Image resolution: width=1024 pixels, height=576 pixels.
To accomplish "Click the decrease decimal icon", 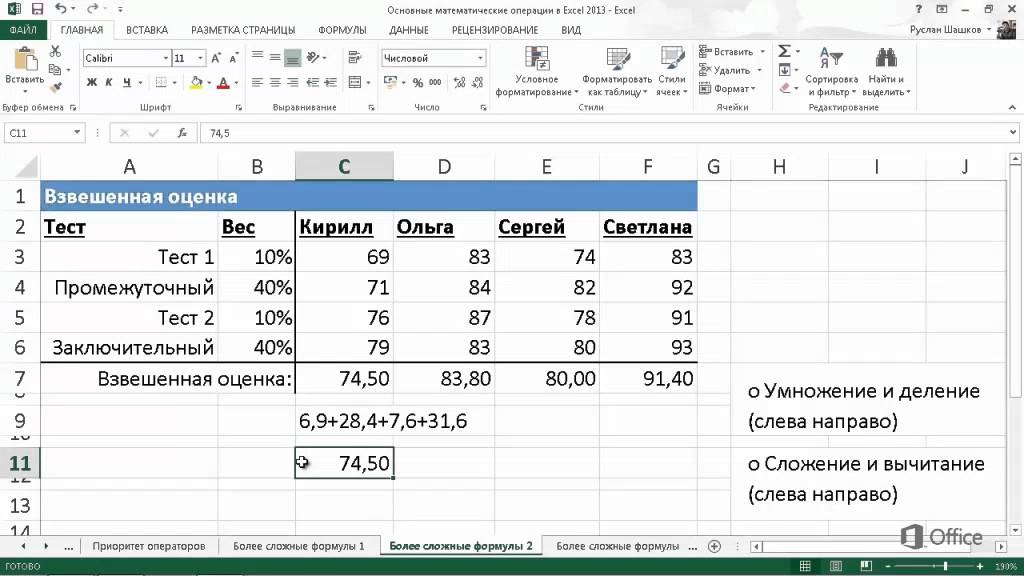I will pyautogui.click(x=477, y=82).
